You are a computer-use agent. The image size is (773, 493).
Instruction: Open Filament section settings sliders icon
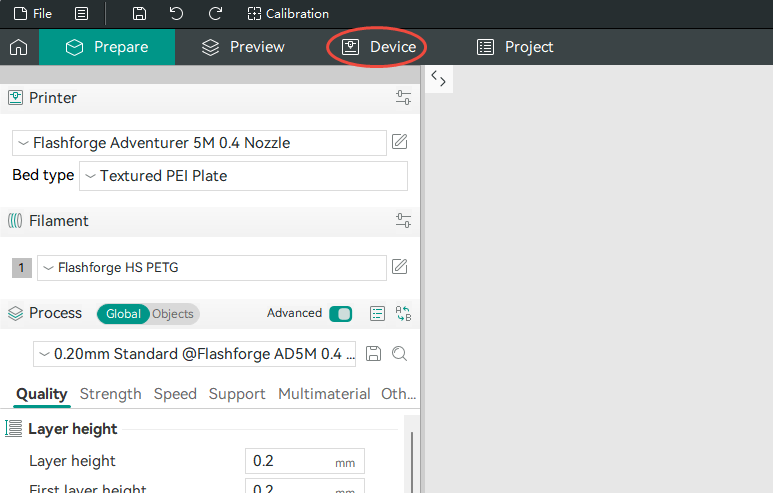(403, 220)
